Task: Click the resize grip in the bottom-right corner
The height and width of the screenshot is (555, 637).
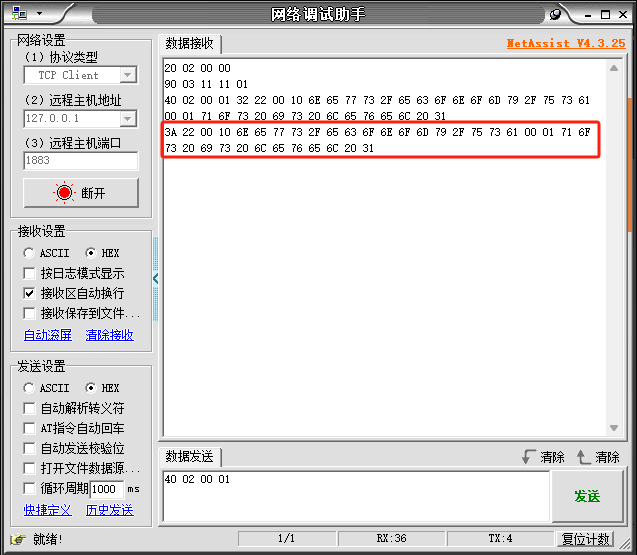Action: coord(624,542)
